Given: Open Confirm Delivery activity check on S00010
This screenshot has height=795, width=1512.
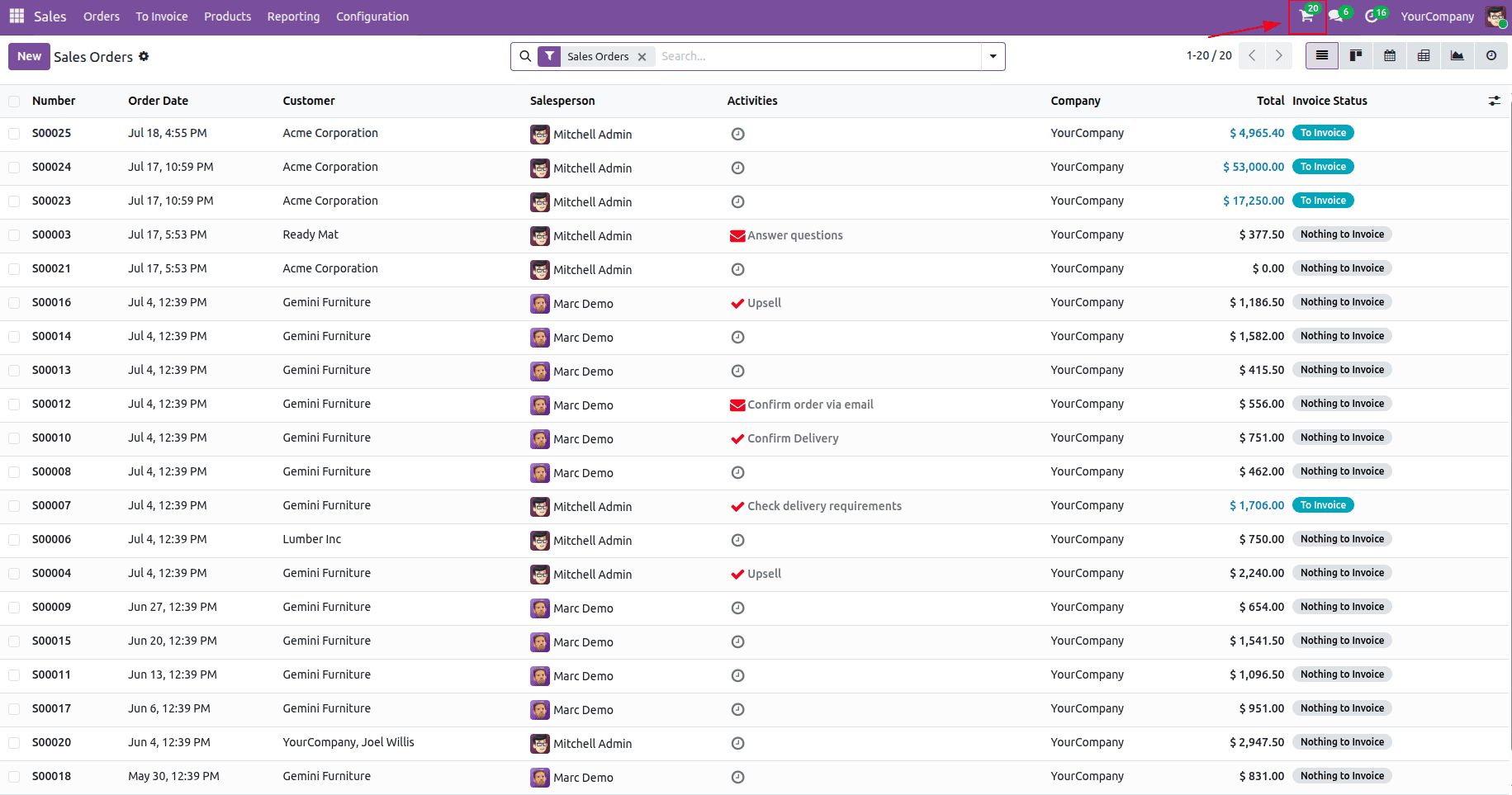Looking at the screenshot, I should [738, 438].
